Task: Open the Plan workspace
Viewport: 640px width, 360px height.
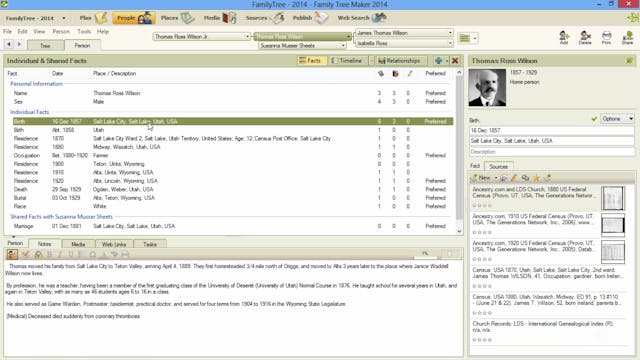Action: pos(93,18)
